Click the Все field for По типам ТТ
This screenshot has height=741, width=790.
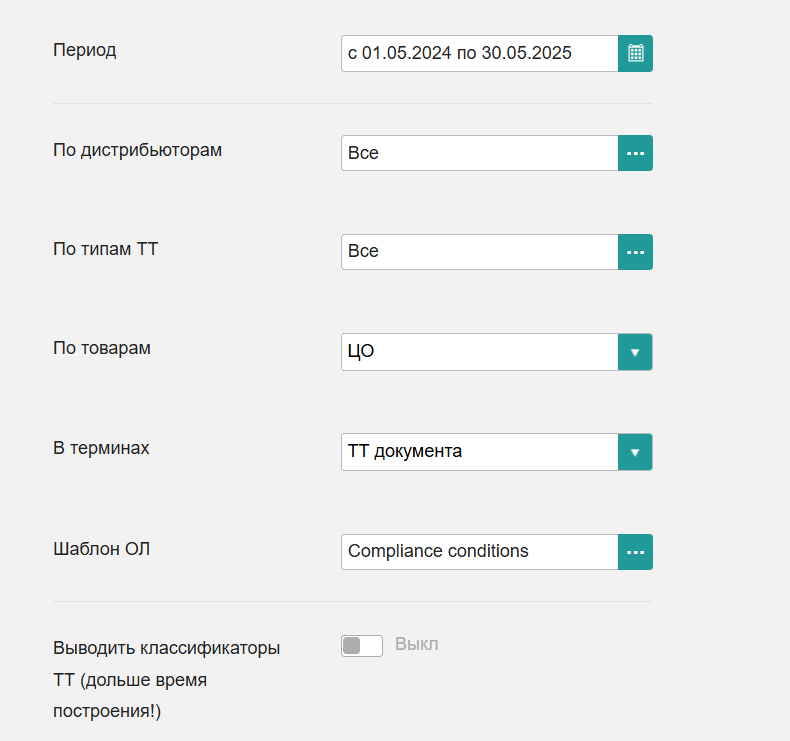[480, 252]
